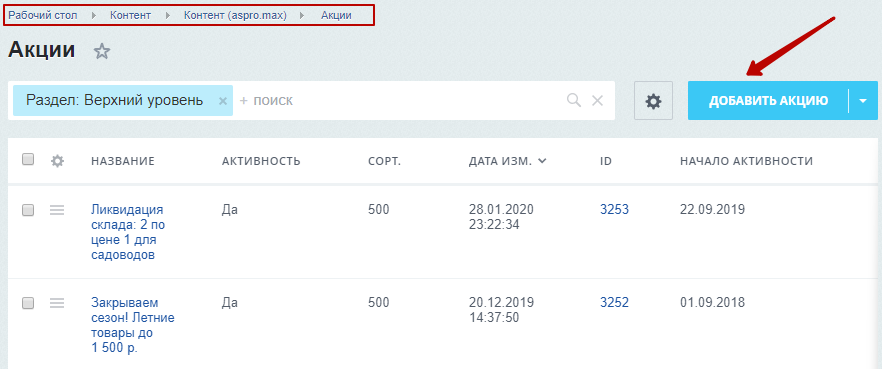The height and width of the screenshot is (369, 882).
Task: Check the 'Закрываем сезон!' row checkbox
Action: coord(28,303)
